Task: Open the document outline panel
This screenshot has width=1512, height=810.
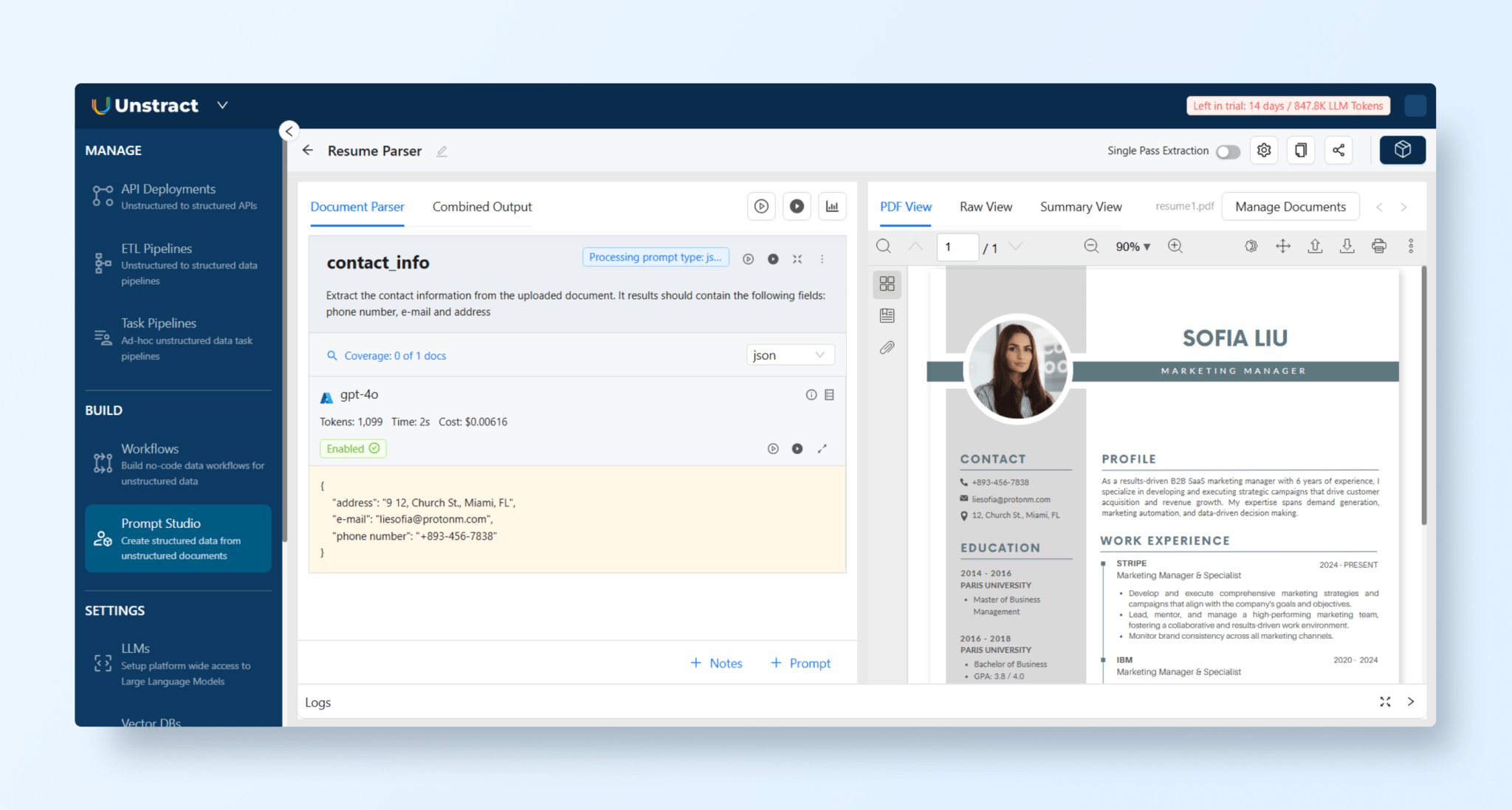Action: coord(887,315)
